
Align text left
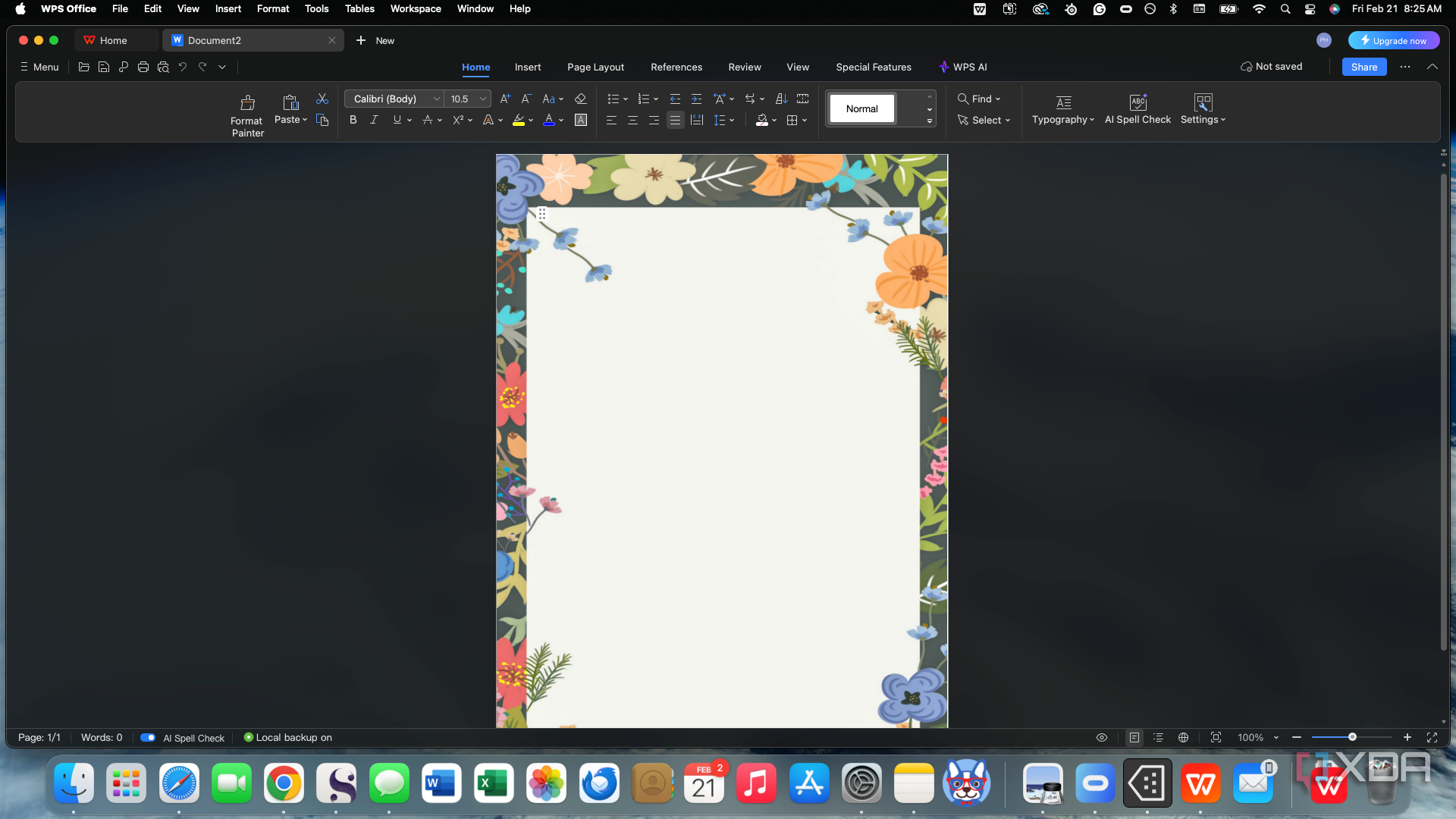(x=611, y=120)
